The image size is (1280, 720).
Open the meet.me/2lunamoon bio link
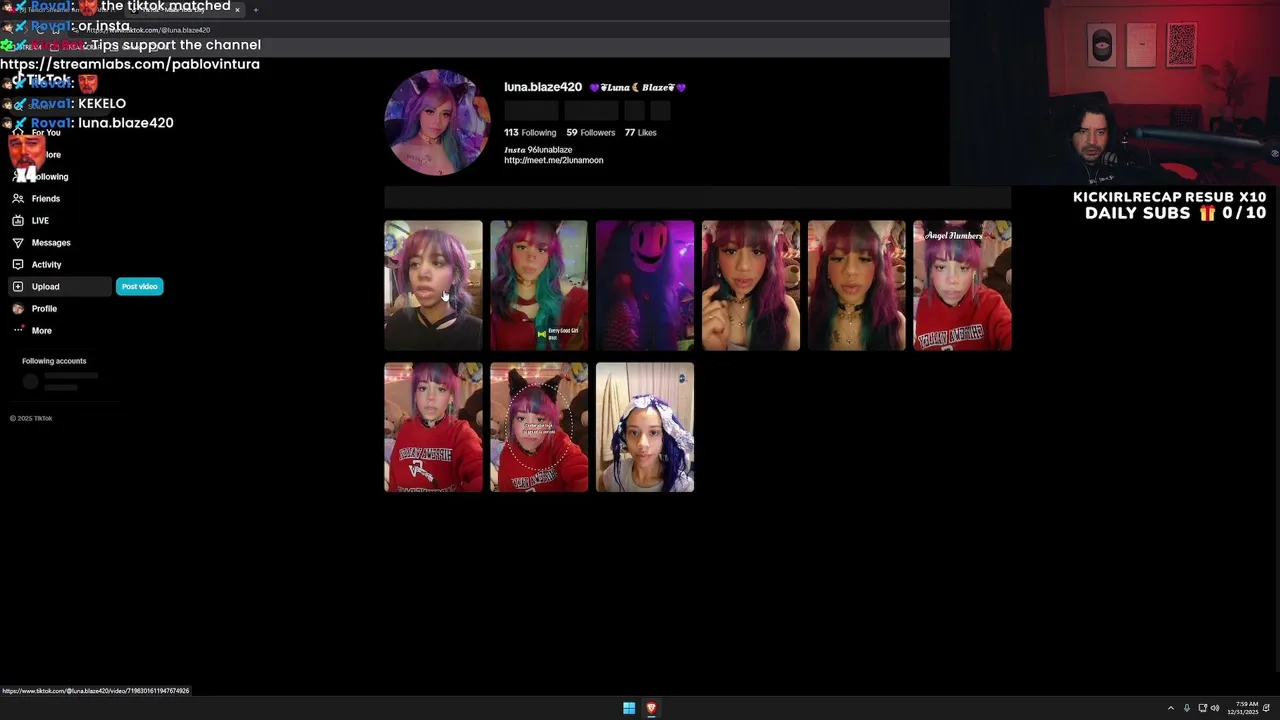click(553, 160)
